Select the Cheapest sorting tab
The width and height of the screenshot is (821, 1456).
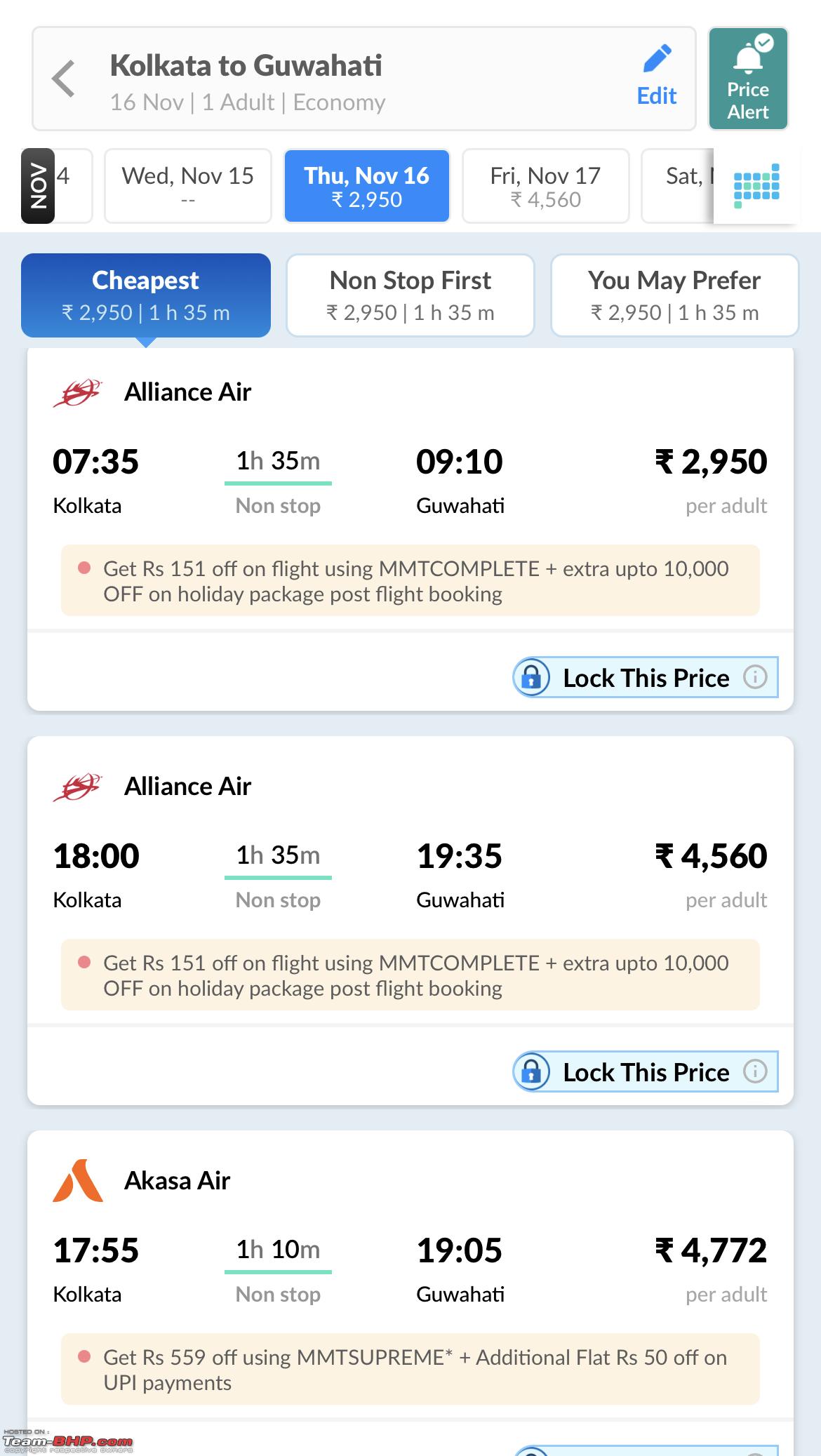(x=145, y=295)
